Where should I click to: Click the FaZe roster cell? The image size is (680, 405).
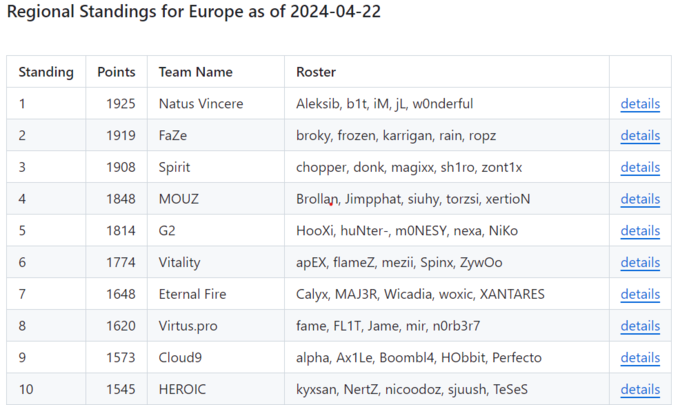point(396,136)
